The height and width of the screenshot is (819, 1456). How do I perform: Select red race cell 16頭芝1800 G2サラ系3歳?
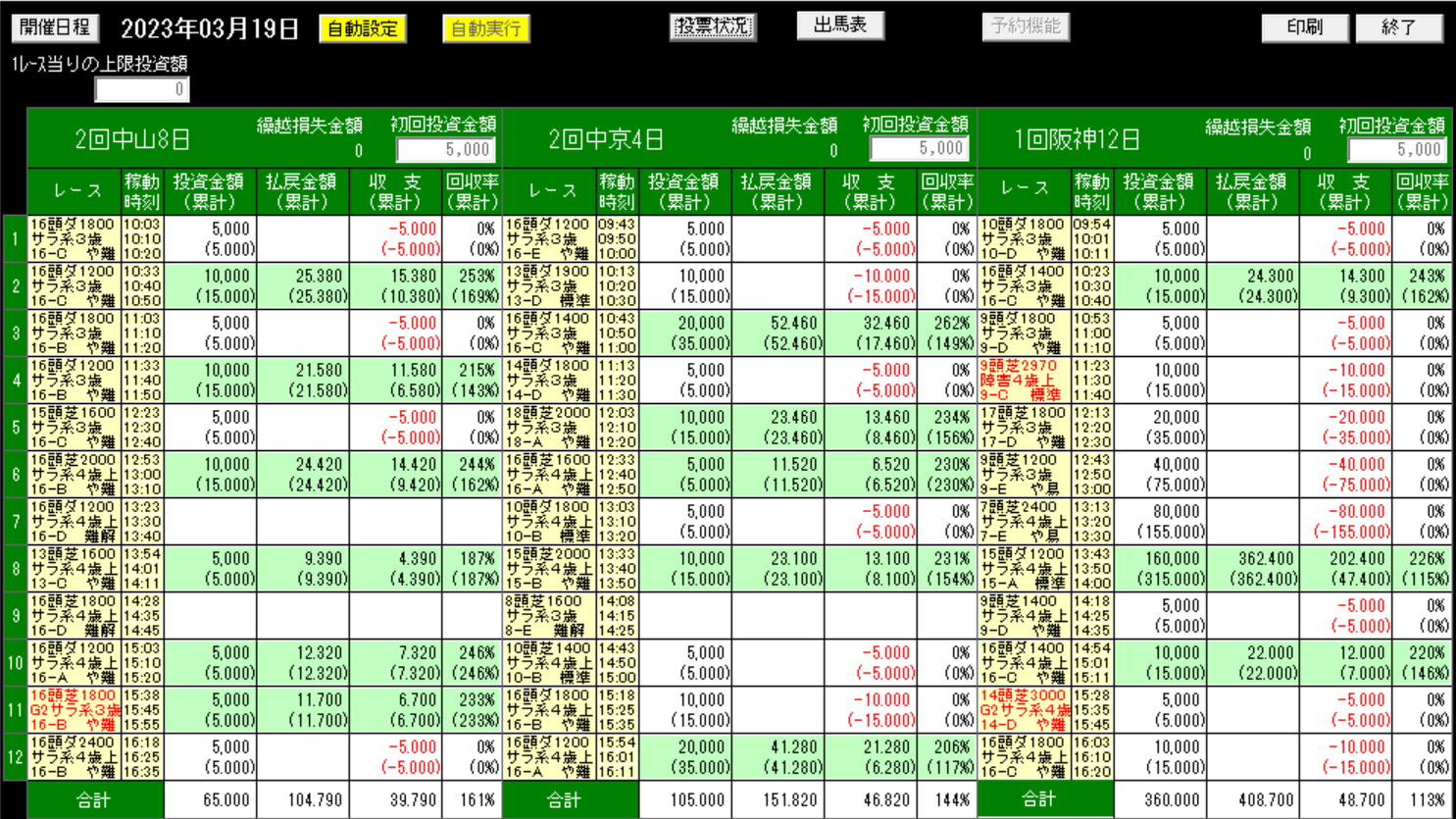click(x=74, y=709)
